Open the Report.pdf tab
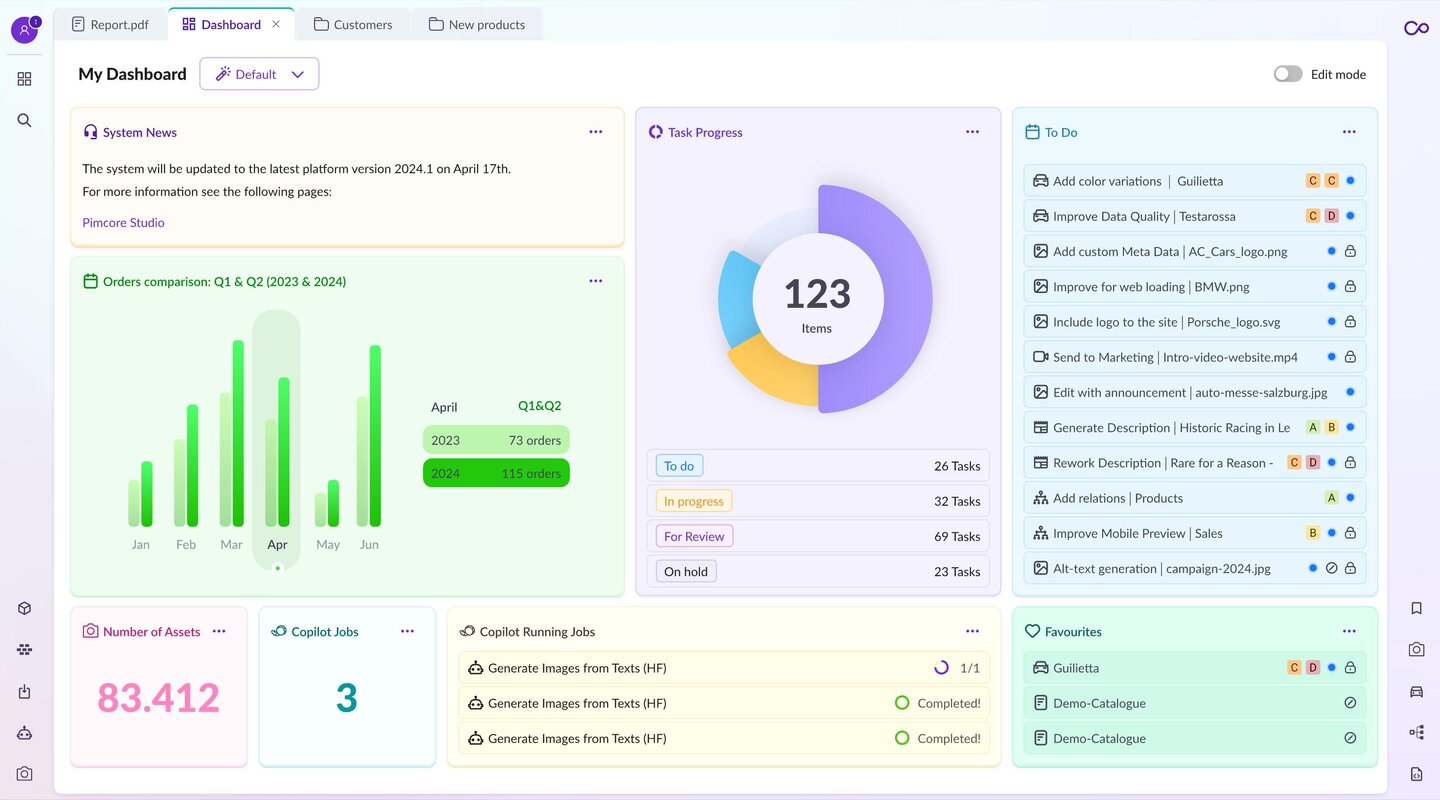Viewport: 1440px width, 800px height. pos(110,24)
